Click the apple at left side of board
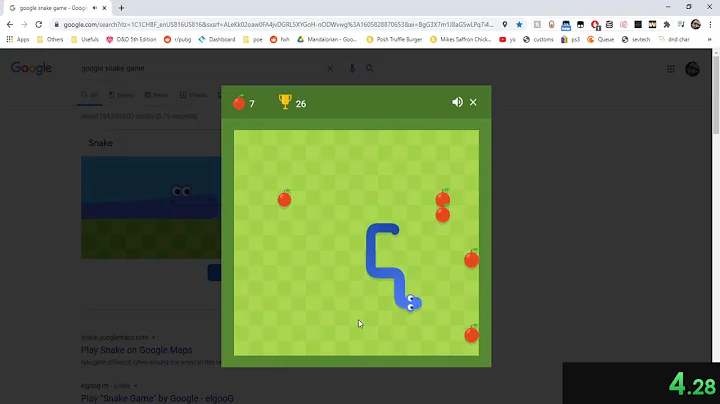 [x=284, y=199]
